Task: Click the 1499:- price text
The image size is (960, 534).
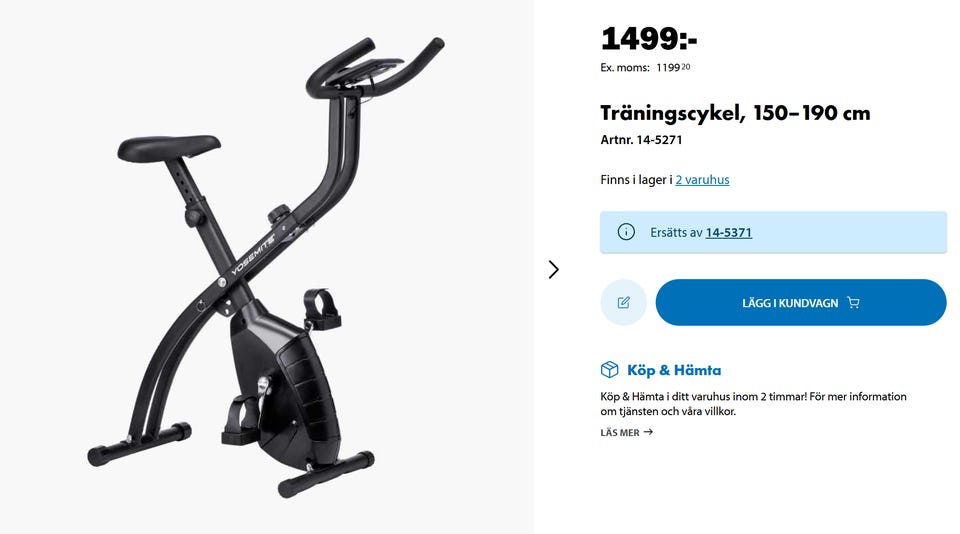Action: [649, 39]
